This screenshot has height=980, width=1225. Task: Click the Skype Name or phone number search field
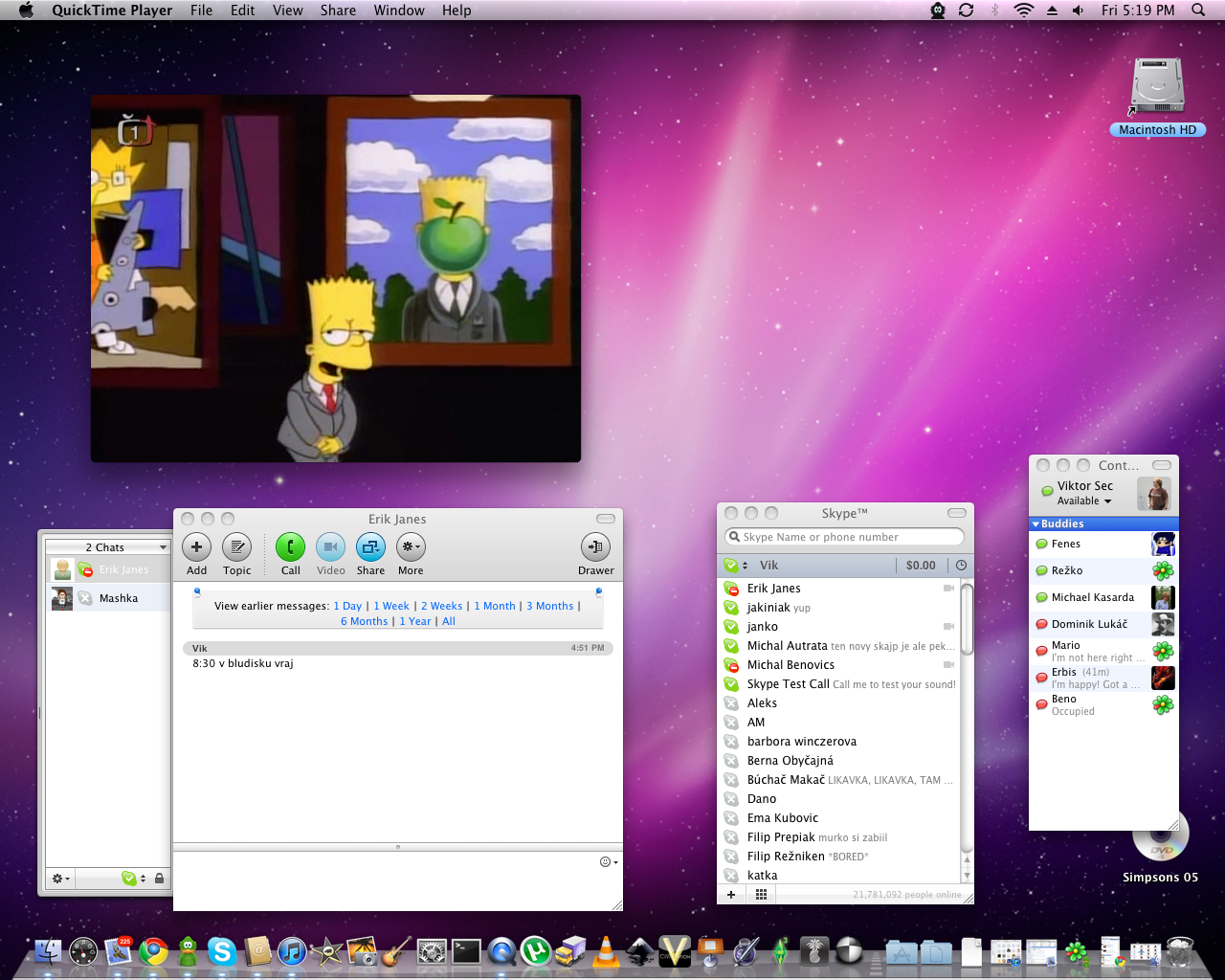[845, 537]
